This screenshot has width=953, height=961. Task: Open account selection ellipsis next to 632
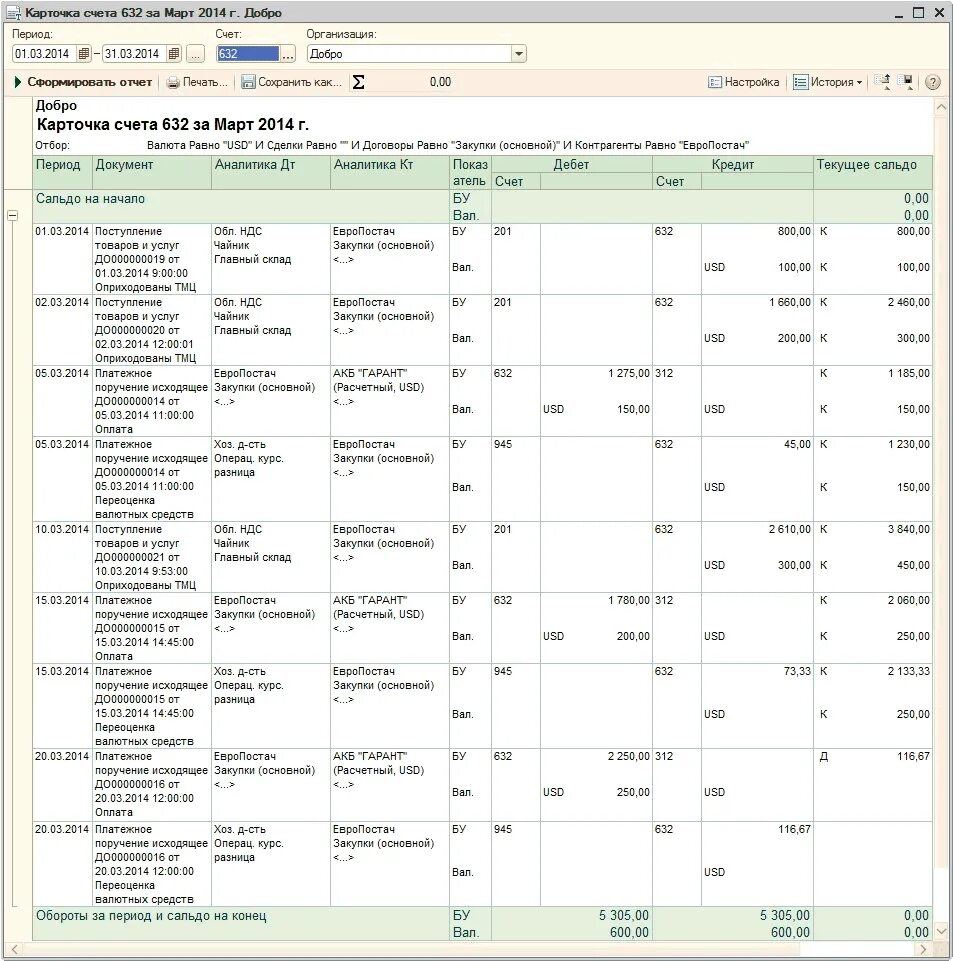point(287,54)
